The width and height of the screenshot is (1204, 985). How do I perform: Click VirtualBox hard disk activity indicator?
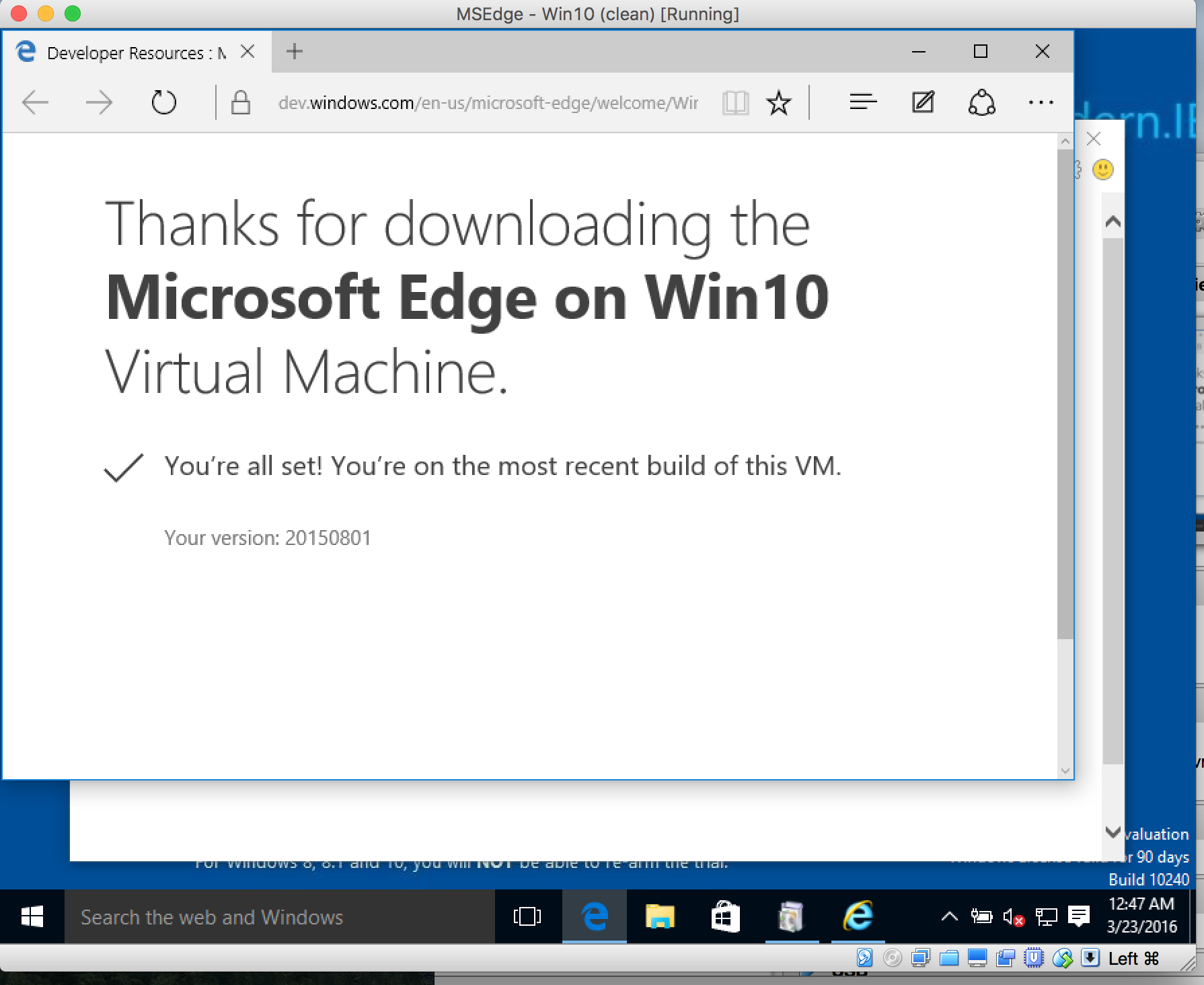click(864, 958)
